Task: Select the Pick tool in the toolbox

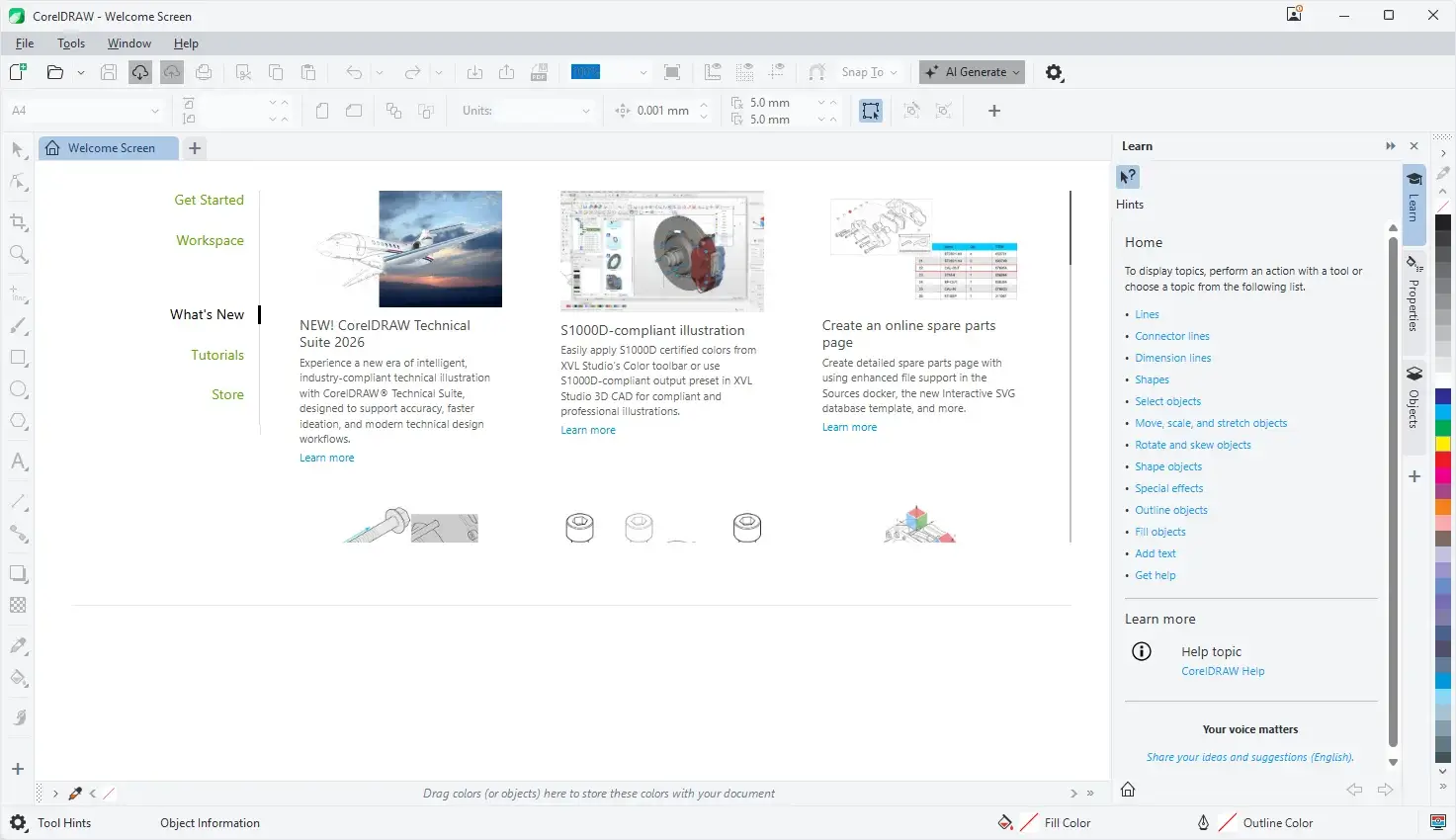Action: (18, 149)
